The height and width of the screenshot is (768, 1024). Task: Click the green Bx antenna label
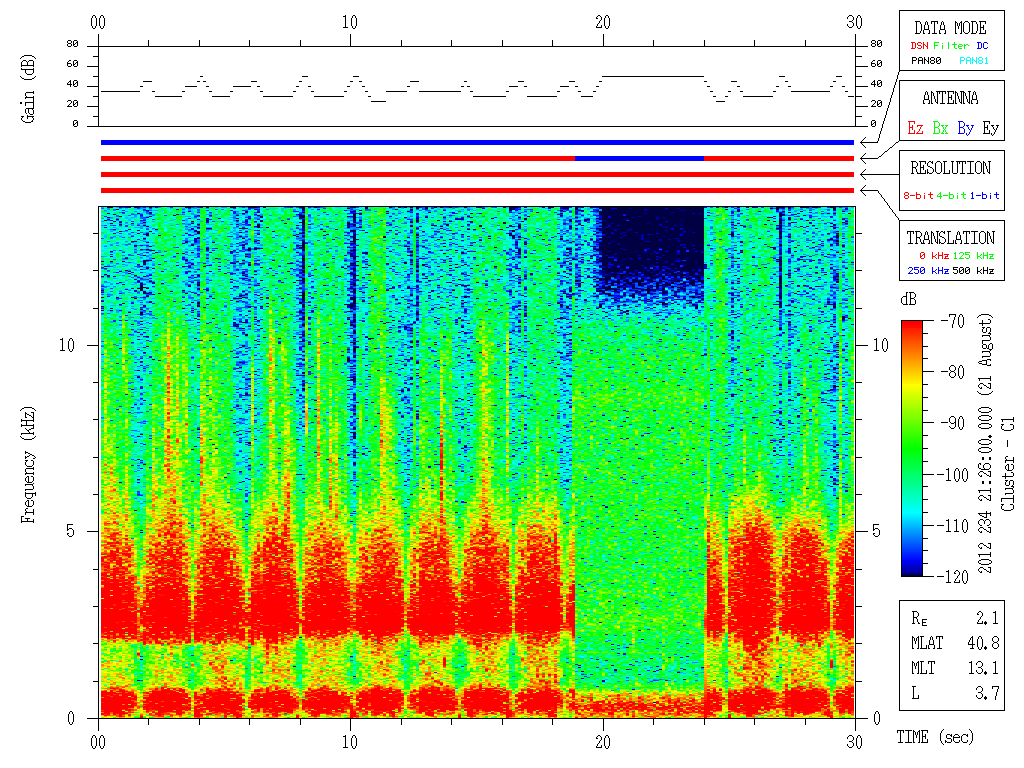tap(940, 128)
